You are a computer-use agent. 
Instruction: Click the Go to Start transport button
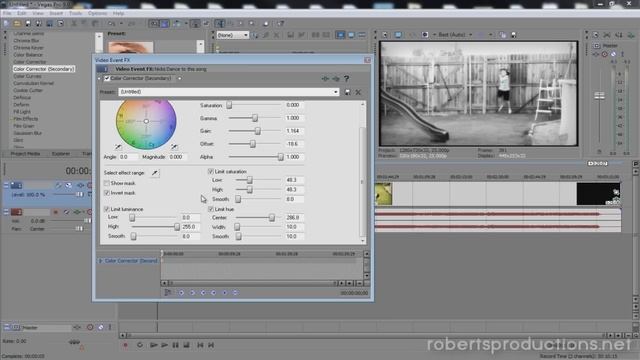pos(200,345)
